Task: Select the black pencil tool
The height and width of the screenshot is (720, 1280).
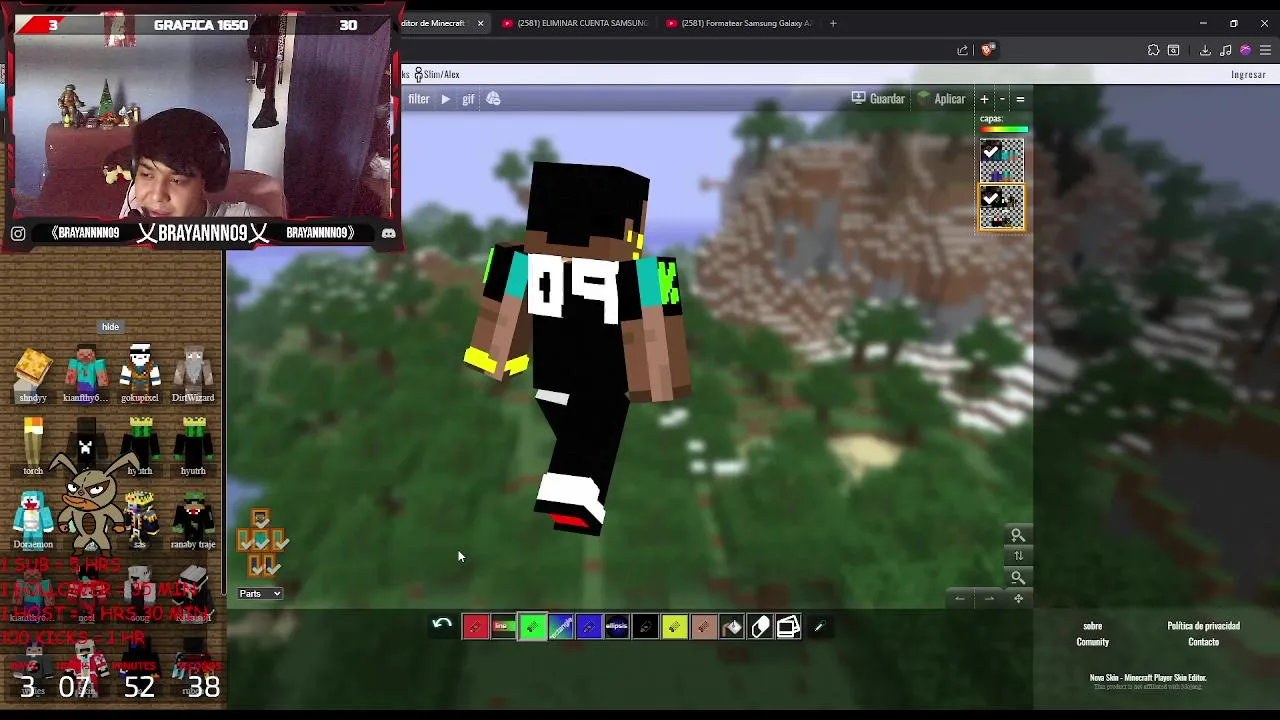Action: (x=645, y=627)
